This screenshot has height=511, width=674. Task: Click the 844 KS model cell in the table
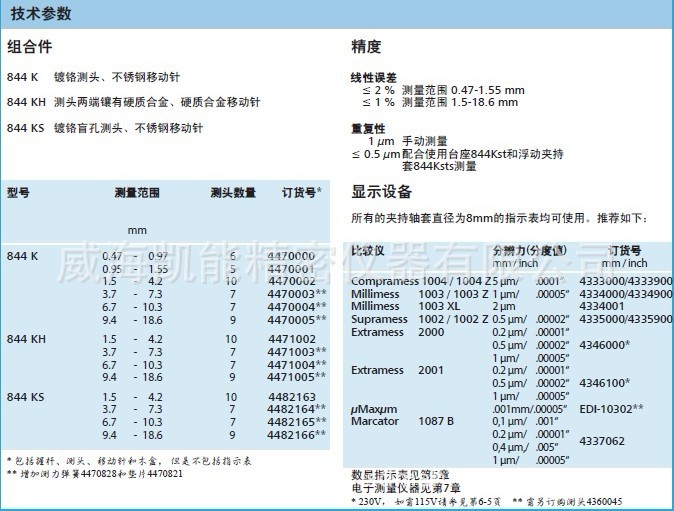pyautogui.click(x=25, y=397)
